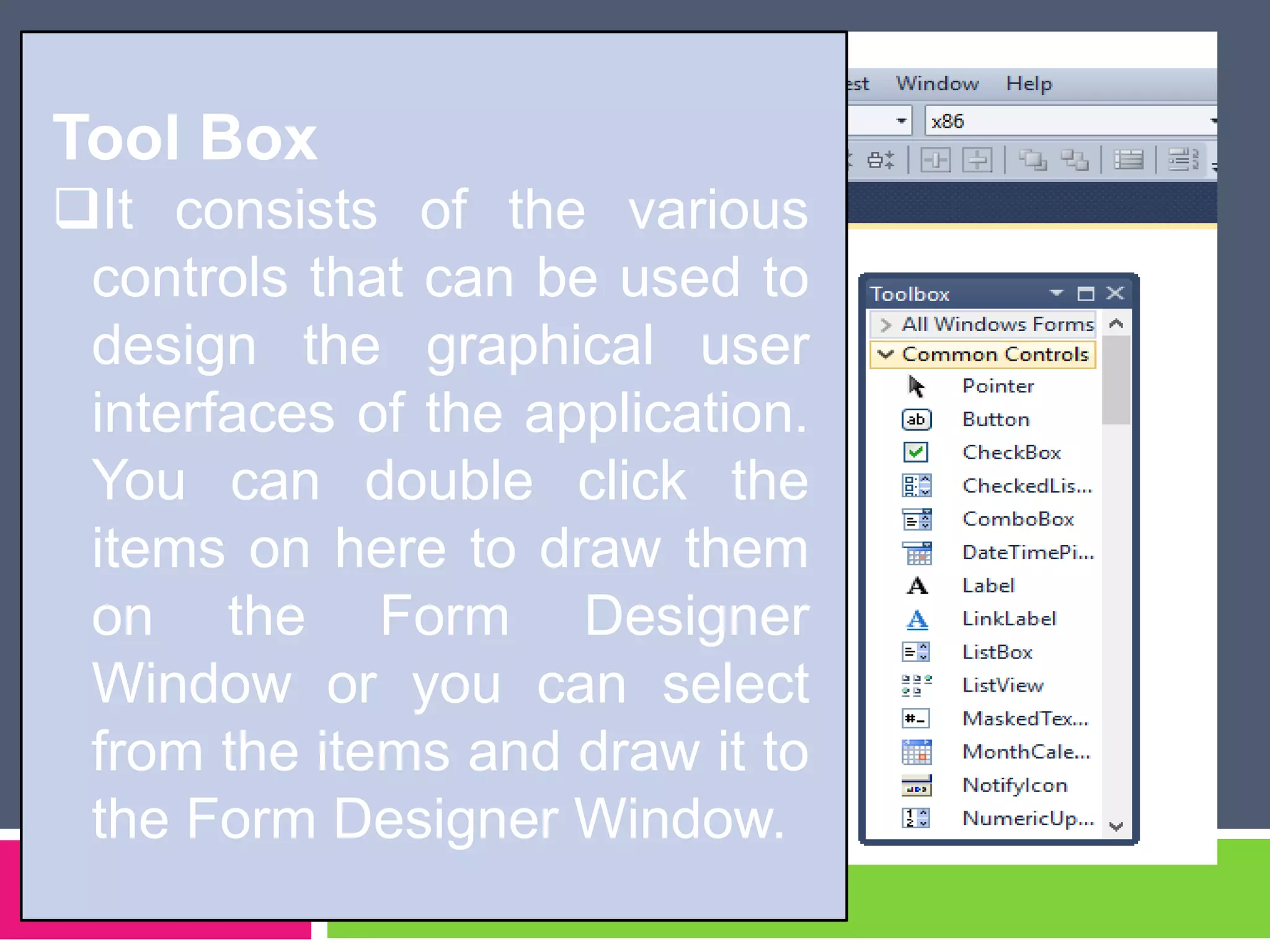Screen dimensions: 1270x952
Task: Select the CheckedLis... label in Toolbox
Action: [1027, 486]
